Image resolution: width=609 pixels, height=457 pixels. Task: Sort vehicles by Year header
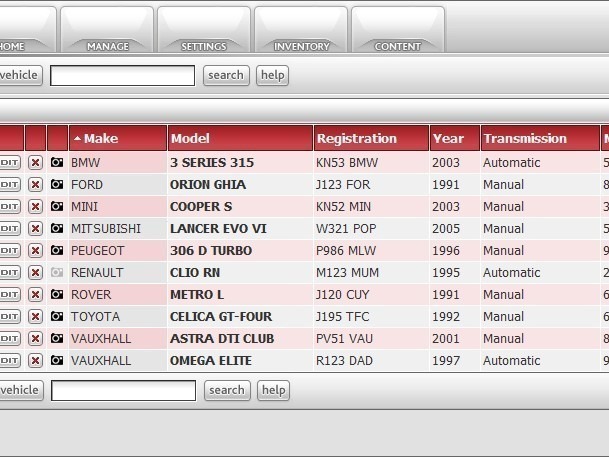tap(449, 139)
